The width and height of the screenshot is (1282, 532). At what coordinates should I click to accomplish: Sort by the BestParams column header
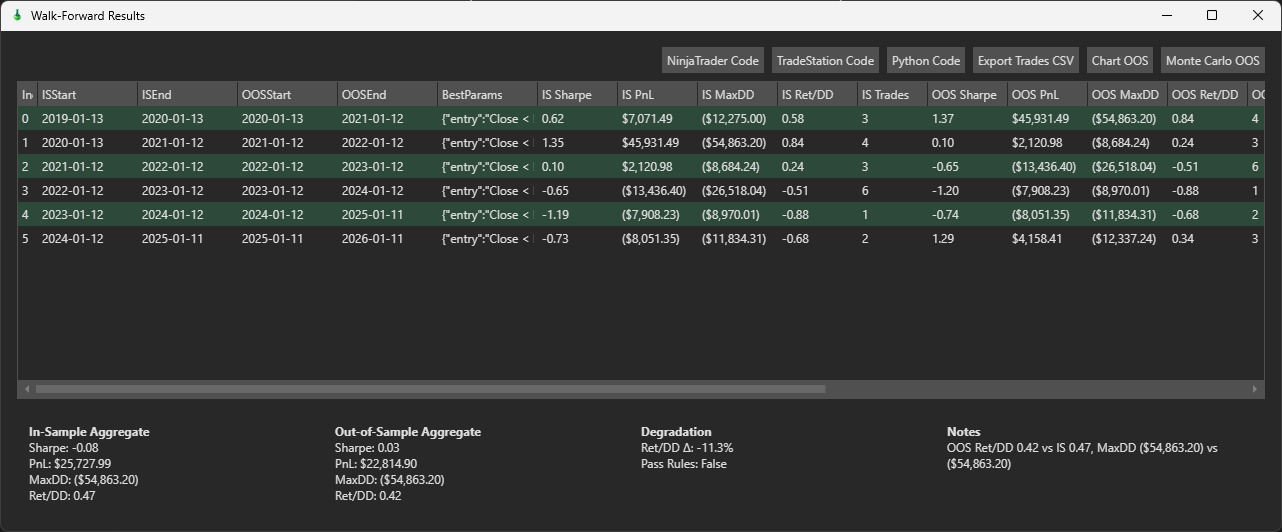487,94
